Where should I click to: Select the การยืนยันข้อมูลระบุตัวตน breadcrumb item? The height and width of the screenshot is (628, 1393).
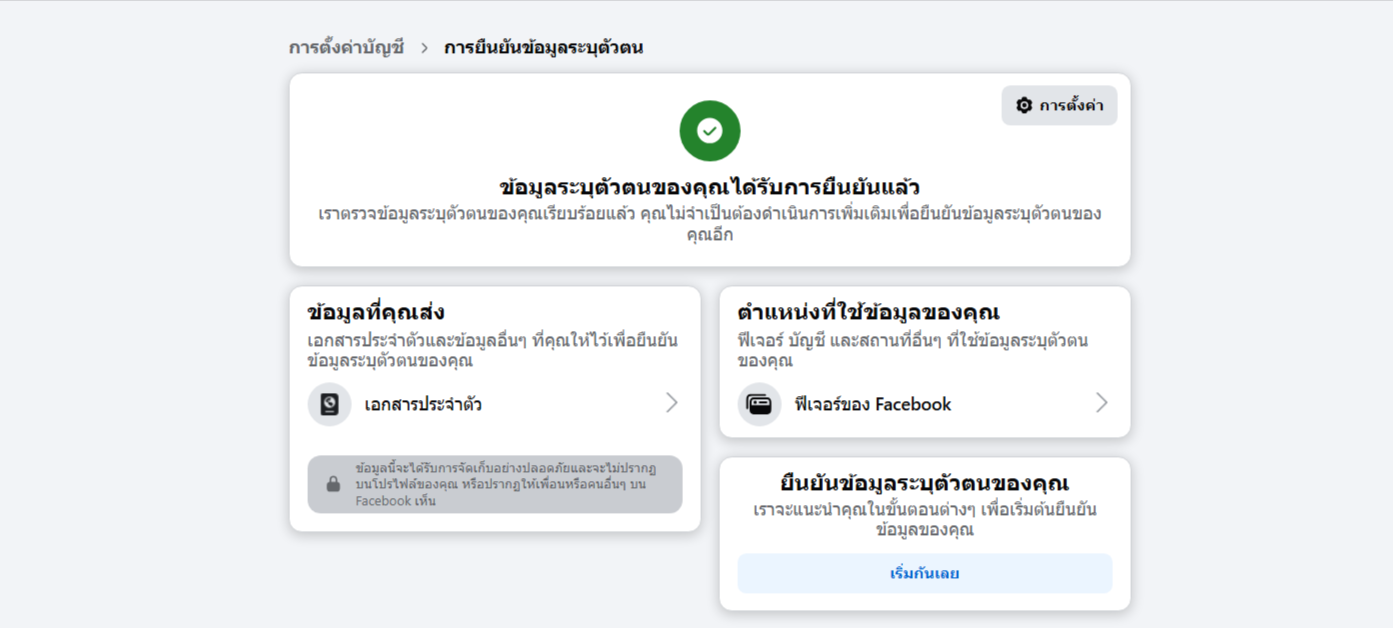tap(543, 47)
